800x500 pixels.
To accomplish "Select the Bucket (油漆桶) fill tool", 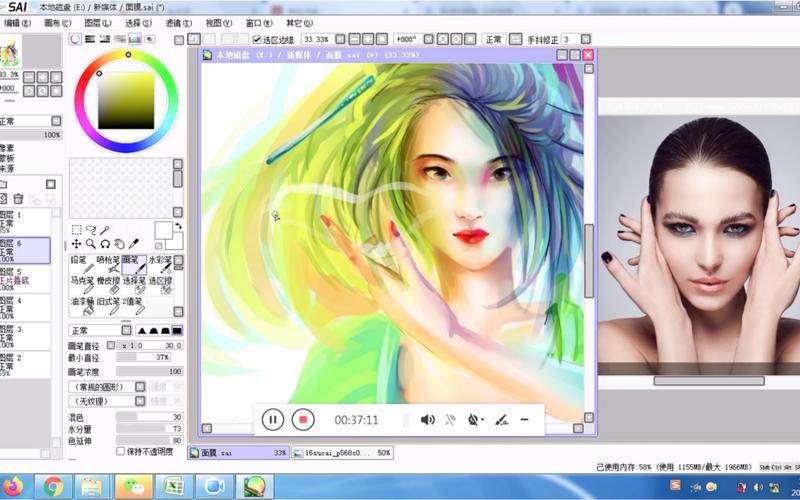I will 82,304.
